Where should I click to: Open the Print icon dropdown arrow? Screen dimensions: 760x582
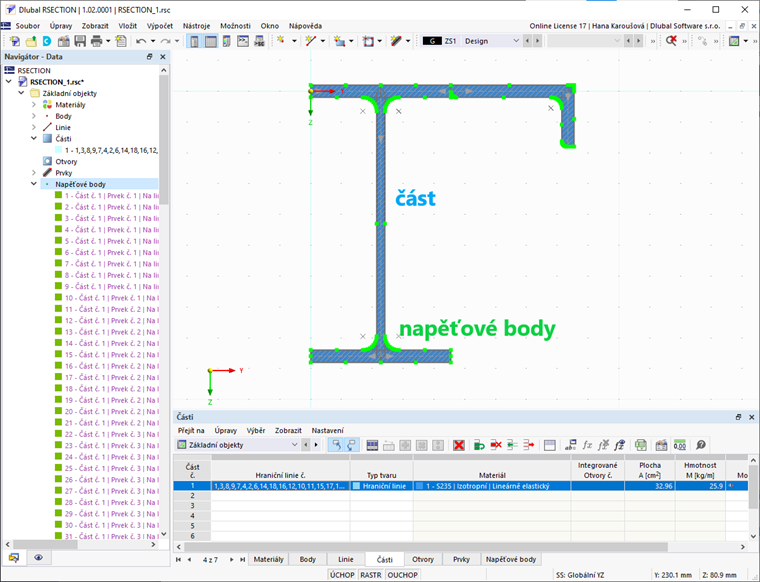[x=108, y=41]
